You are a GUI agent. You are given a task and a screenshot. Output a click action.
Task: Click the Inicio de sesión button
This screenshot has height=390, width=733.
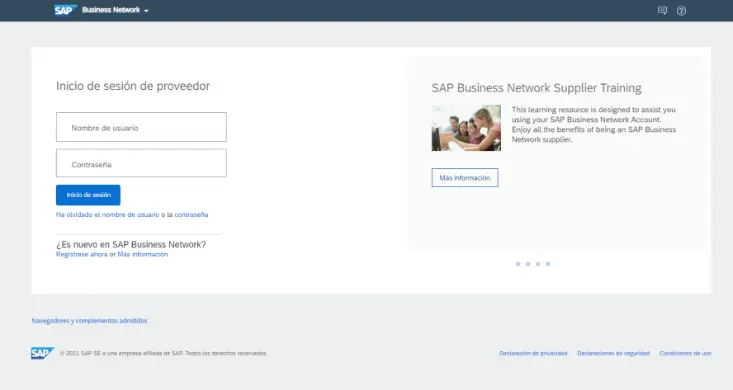[x=88, y=195]
